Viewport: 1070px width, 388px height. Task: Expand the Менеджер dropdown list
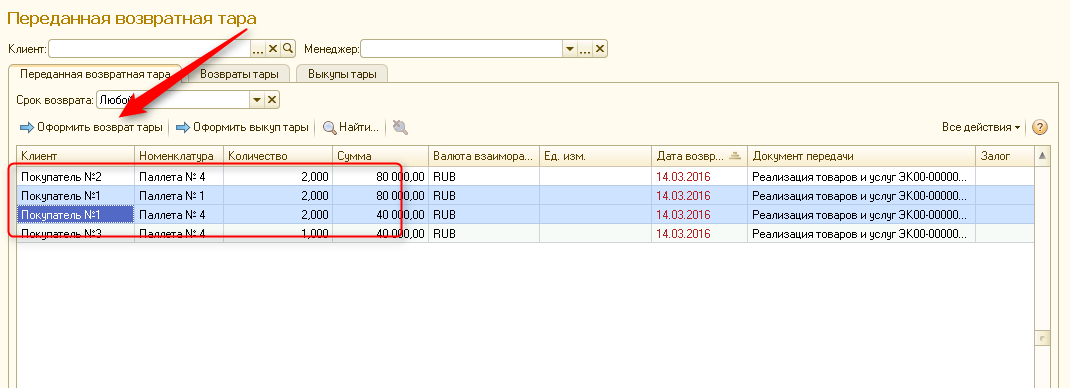tap(570, 49)
